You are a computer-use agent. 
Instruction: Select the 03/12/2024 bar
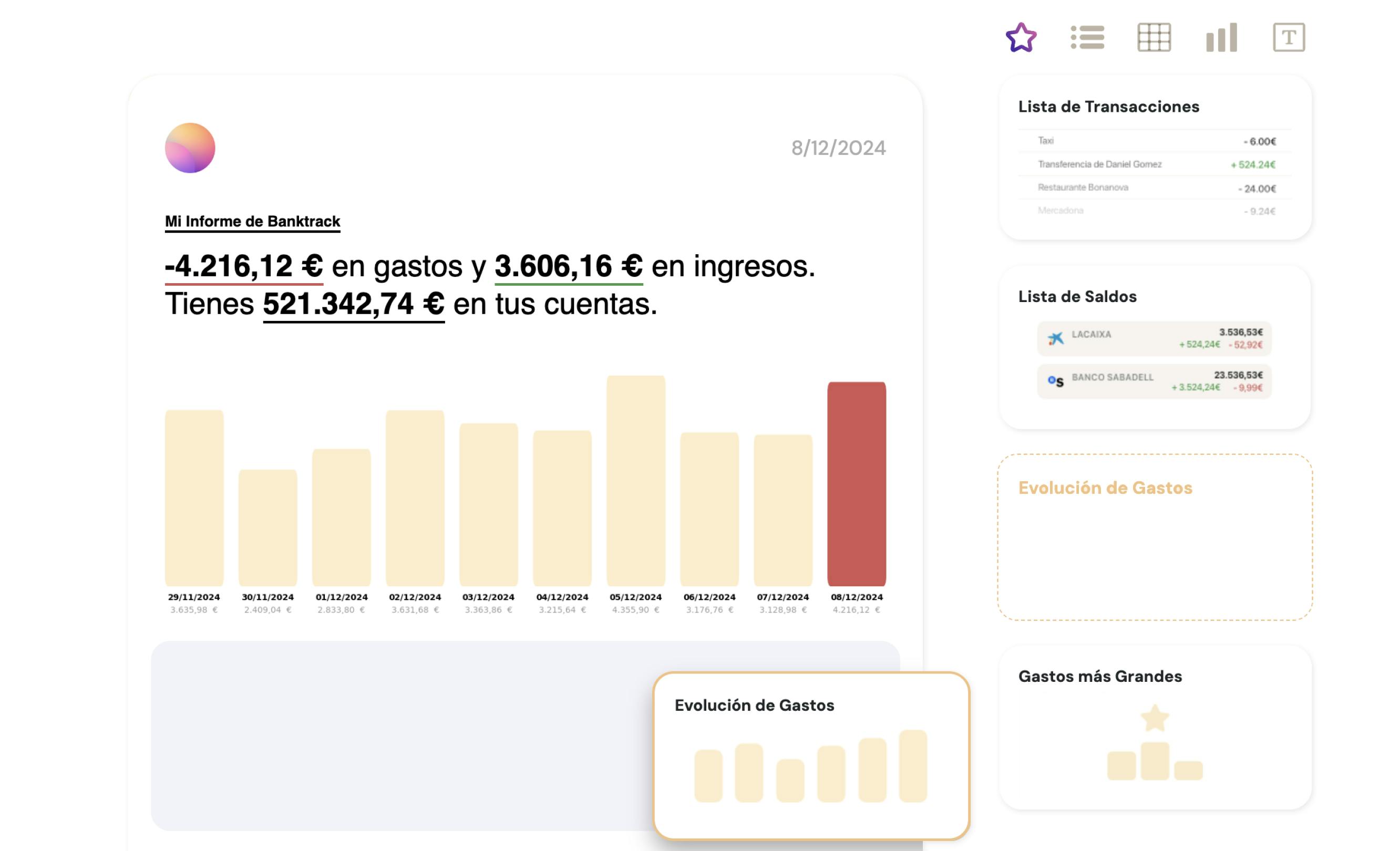489,504
